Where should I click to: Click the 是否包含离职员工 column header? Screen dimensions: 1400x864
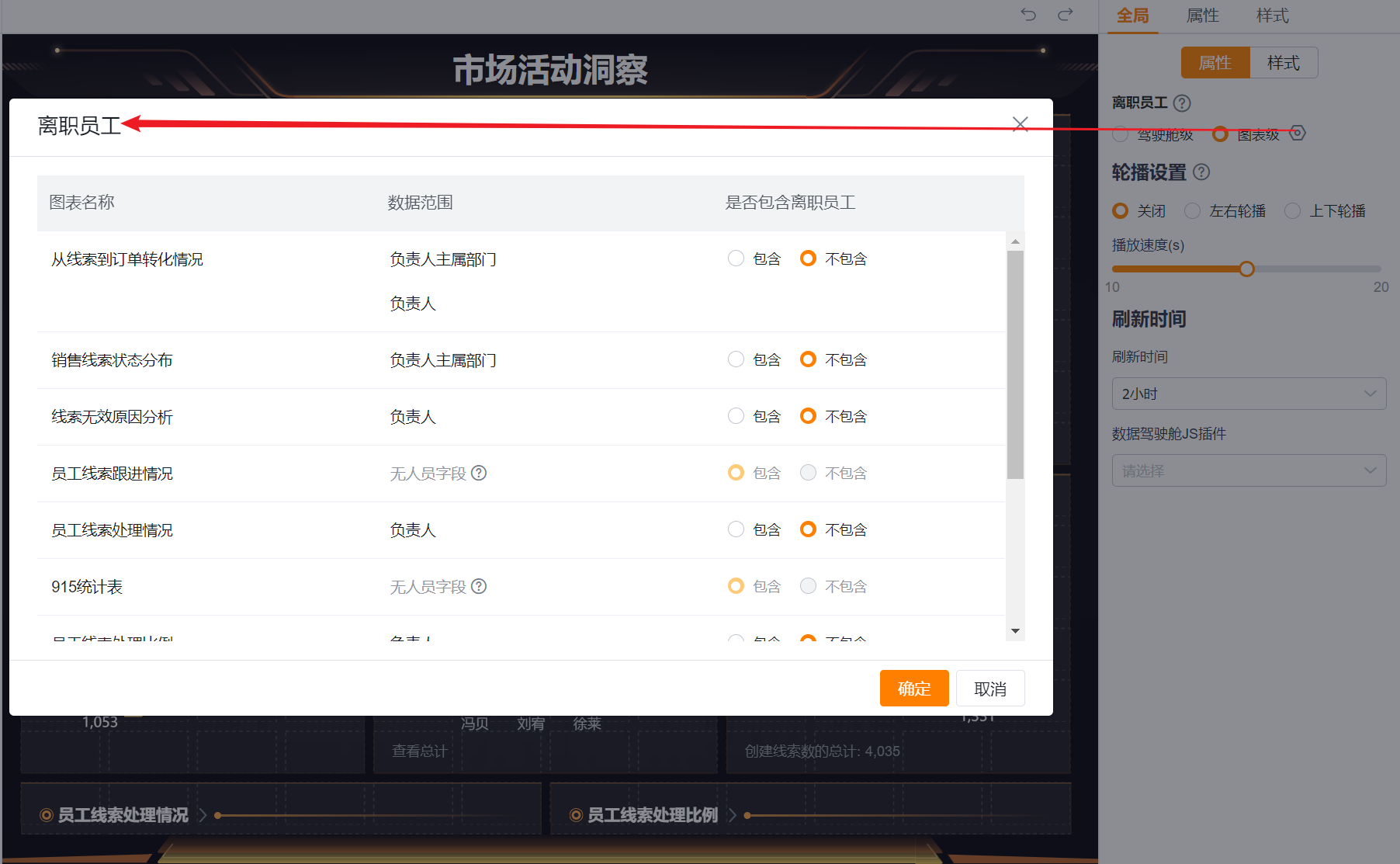point(790,203)
